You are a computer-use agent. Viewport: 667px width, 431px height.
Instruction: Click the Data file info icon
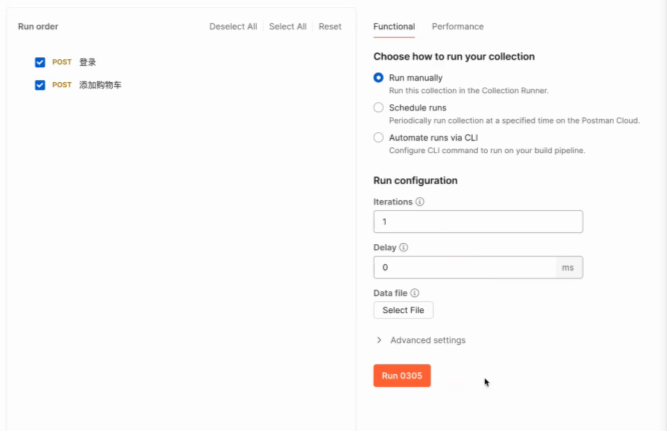(x=415, y=293)
